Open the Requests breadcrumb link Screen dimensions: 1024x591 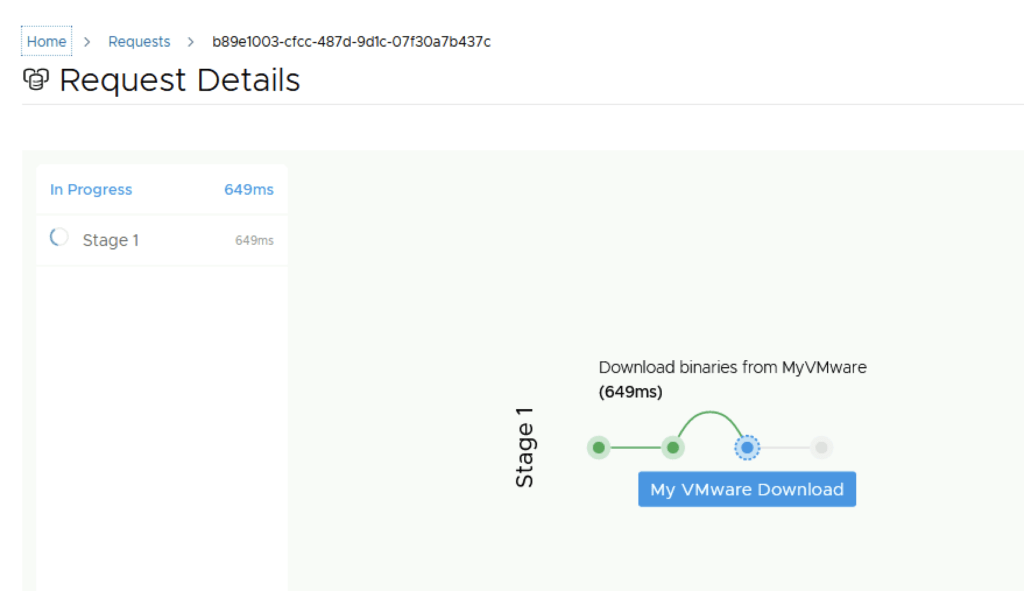[139, 42]
